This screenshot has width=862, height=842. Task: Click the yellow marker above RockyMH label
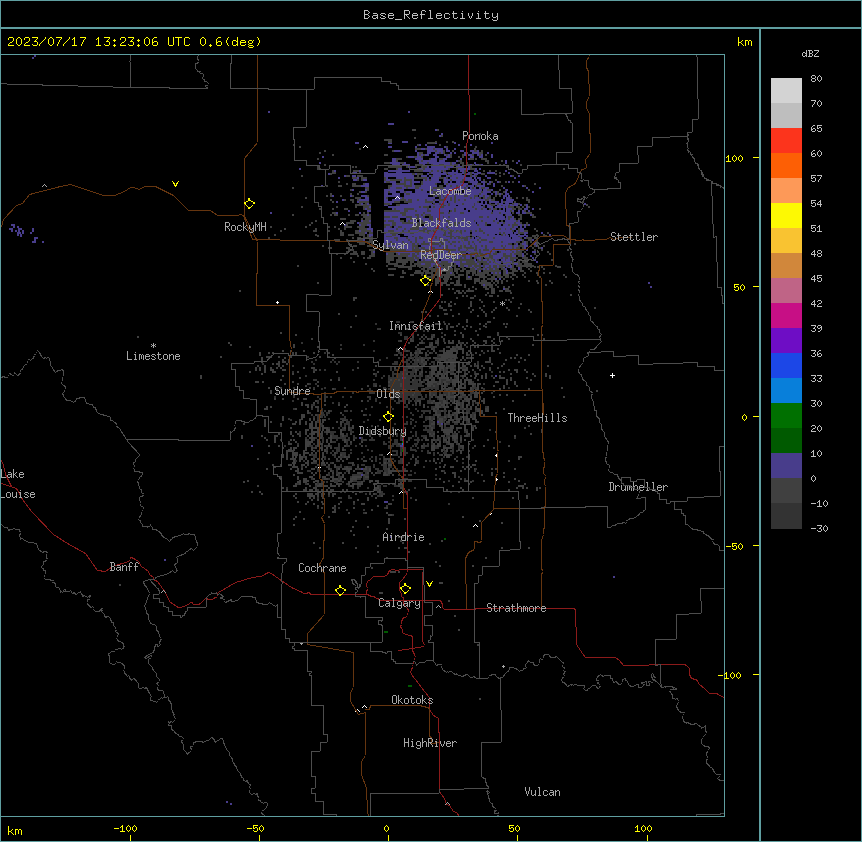[249, 203]
